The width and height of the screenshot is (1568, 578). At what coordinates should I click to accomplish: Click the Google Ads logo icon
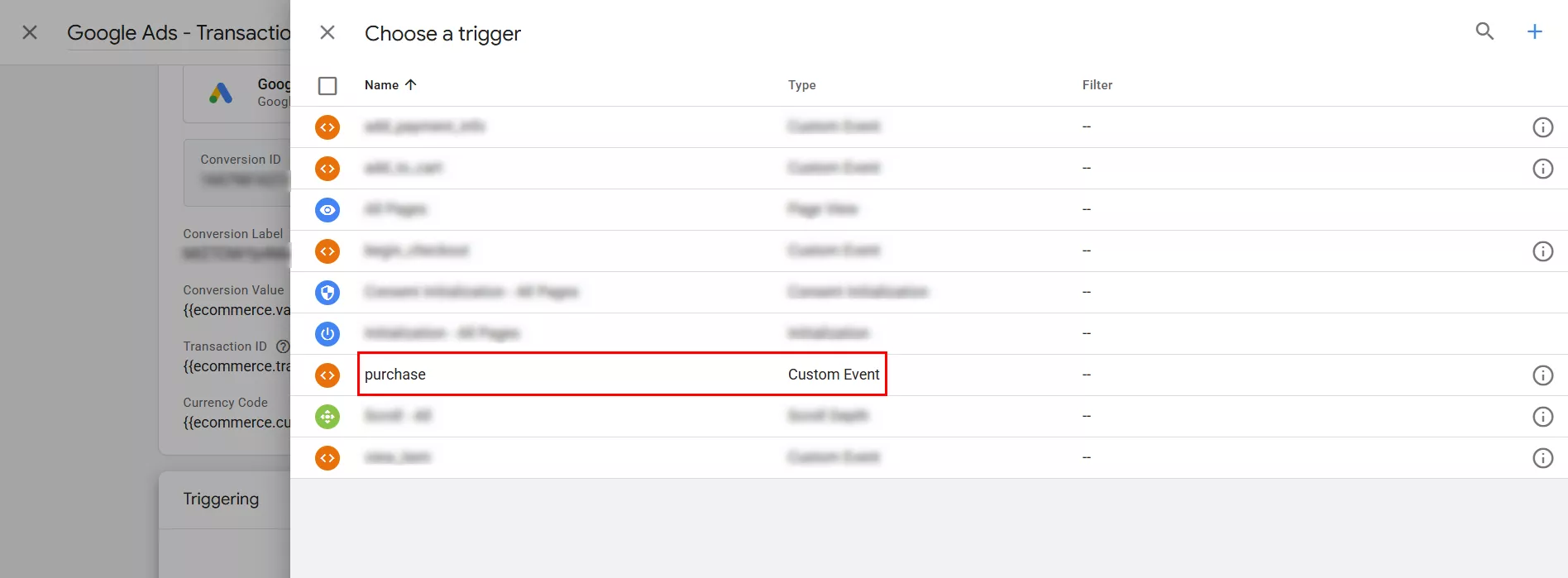tap(221, 93)
